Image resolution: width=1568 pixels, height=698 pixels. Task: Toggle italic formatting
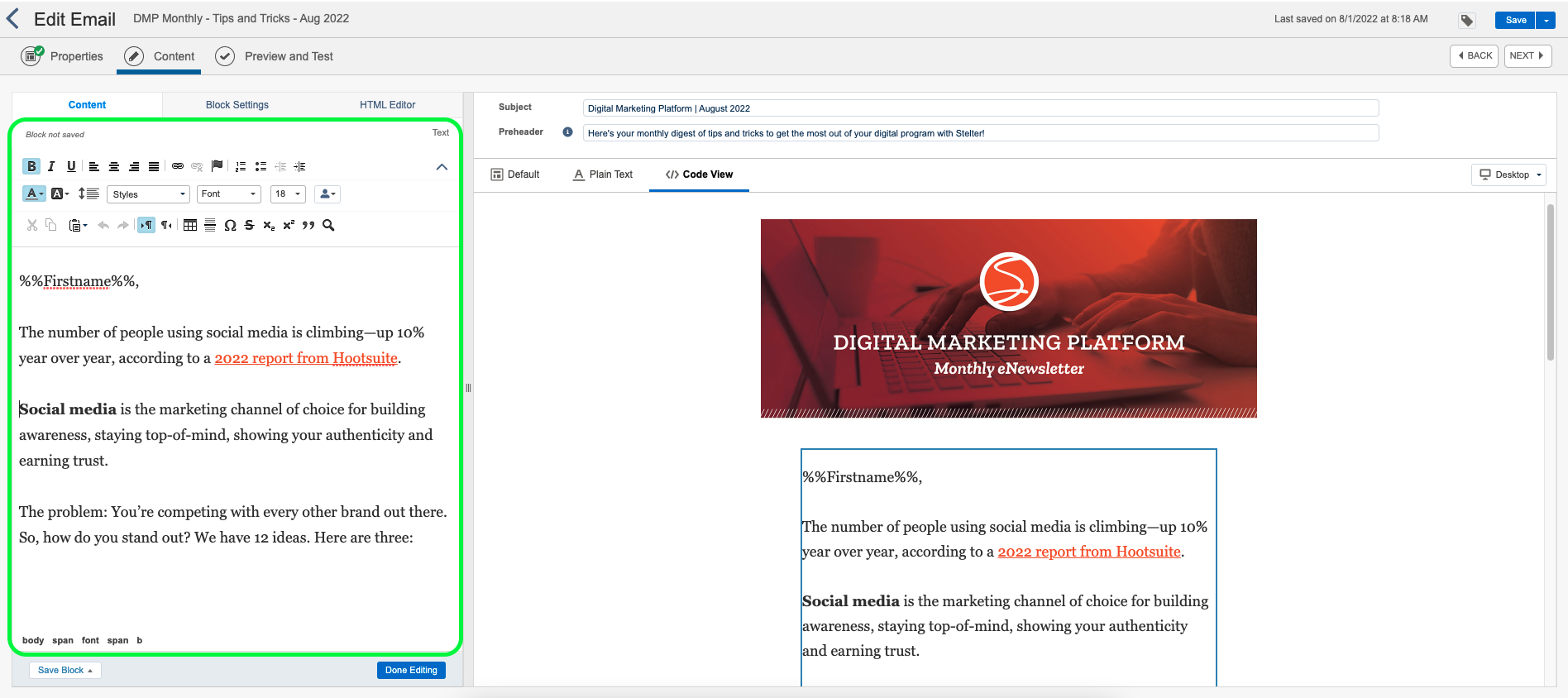[x=51, y=166]
